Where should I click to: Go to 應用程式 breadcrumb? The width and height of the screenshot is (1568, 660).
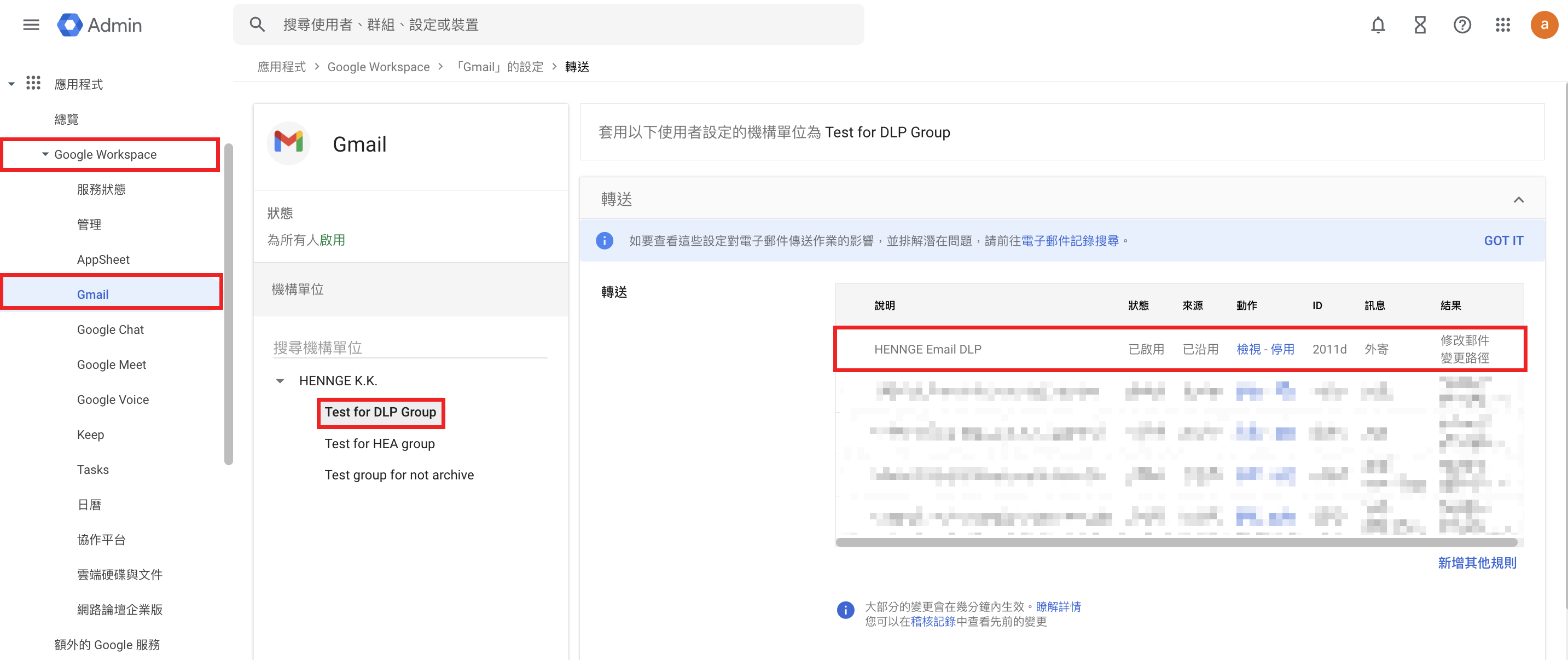coord(281,67)
